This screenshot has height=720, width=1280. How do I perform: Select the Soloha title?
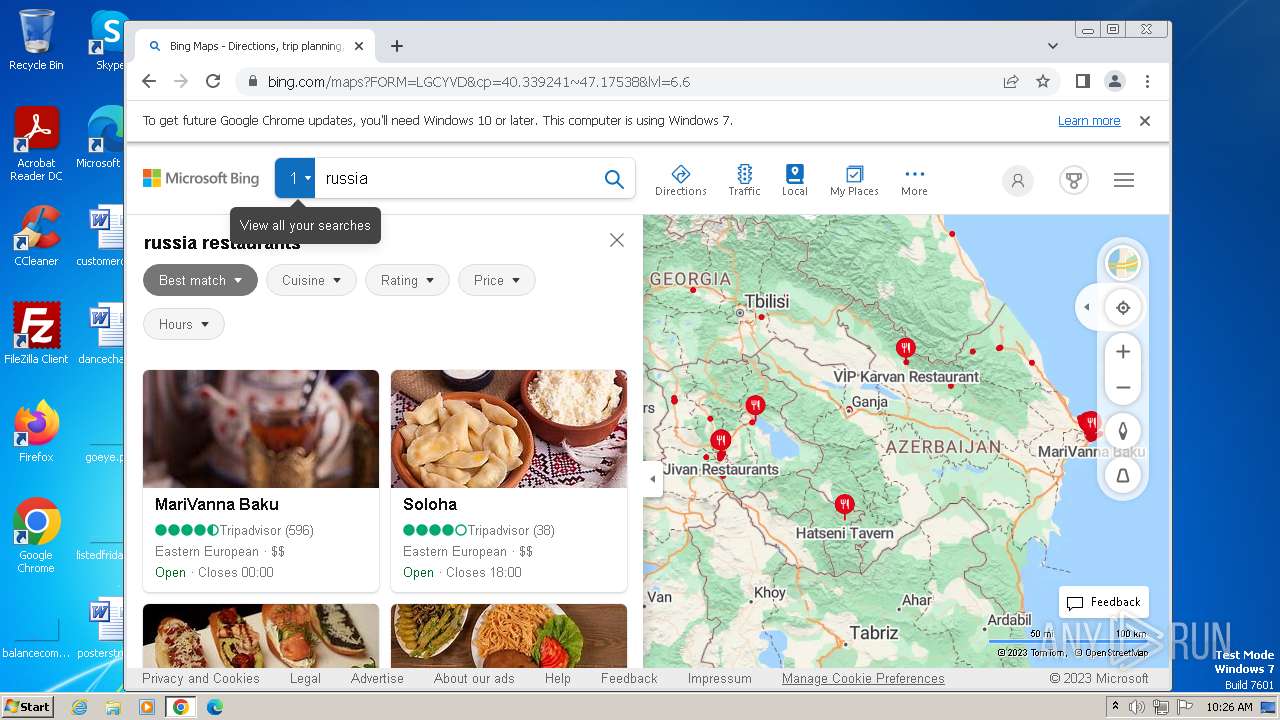tap(430, 504)
